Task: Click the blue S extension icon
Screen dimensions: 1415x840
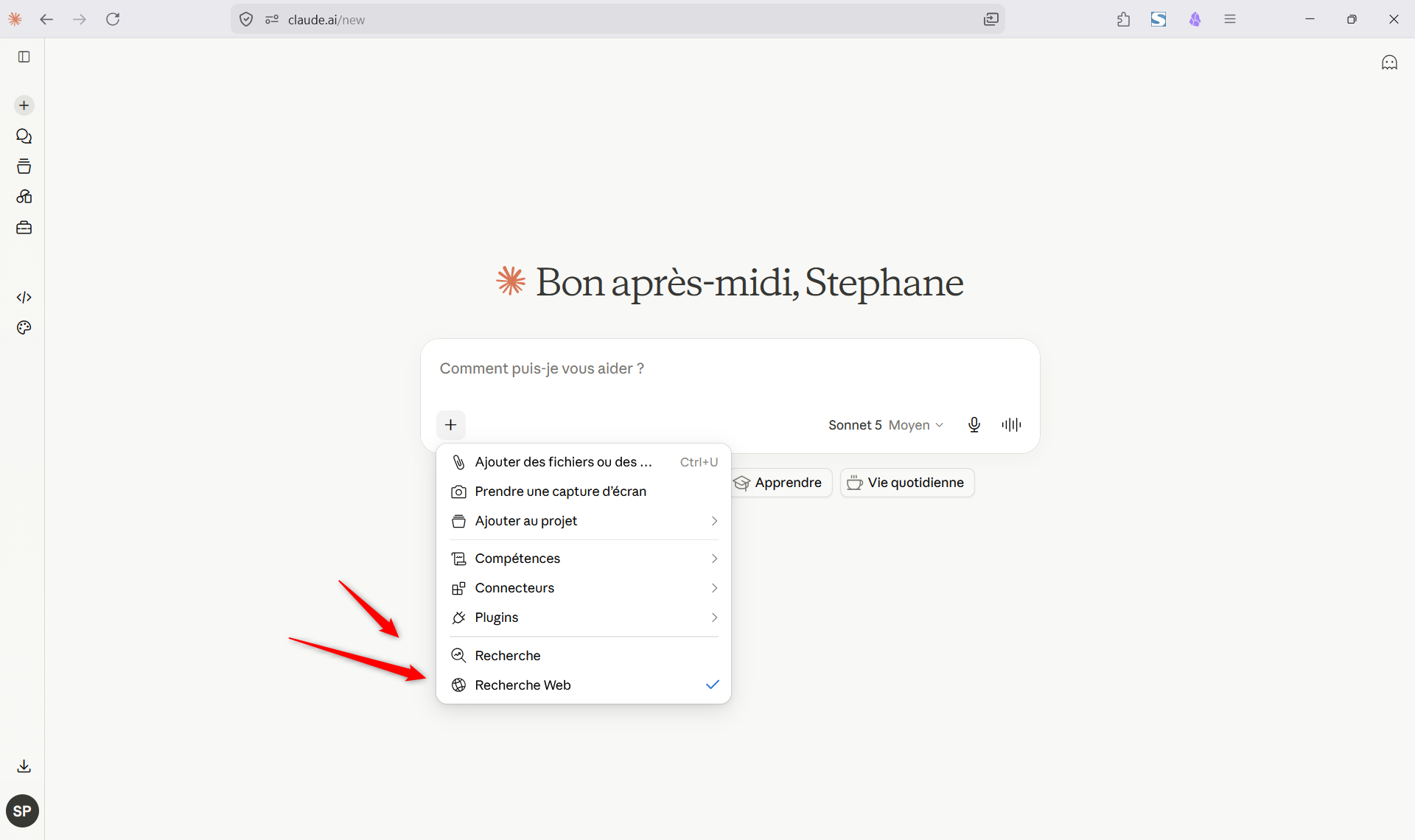Action: pos(1159,19)
